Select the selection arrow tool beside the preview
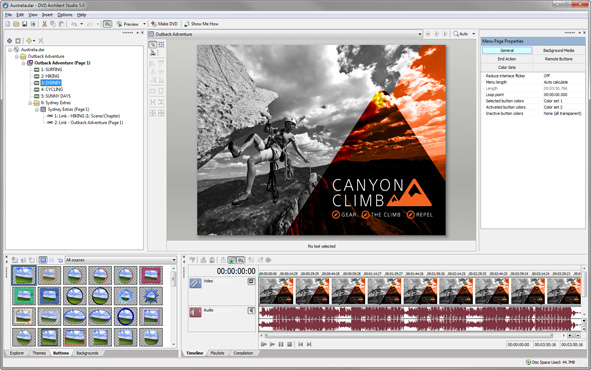The image size is (591, 370). click(153, 45)
